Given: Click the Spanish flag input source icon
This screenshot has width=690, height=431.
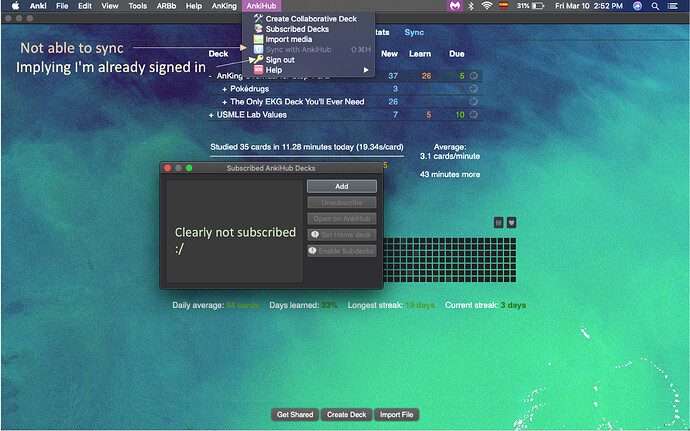Looking at the screenshot, I should tap(503, 6).
